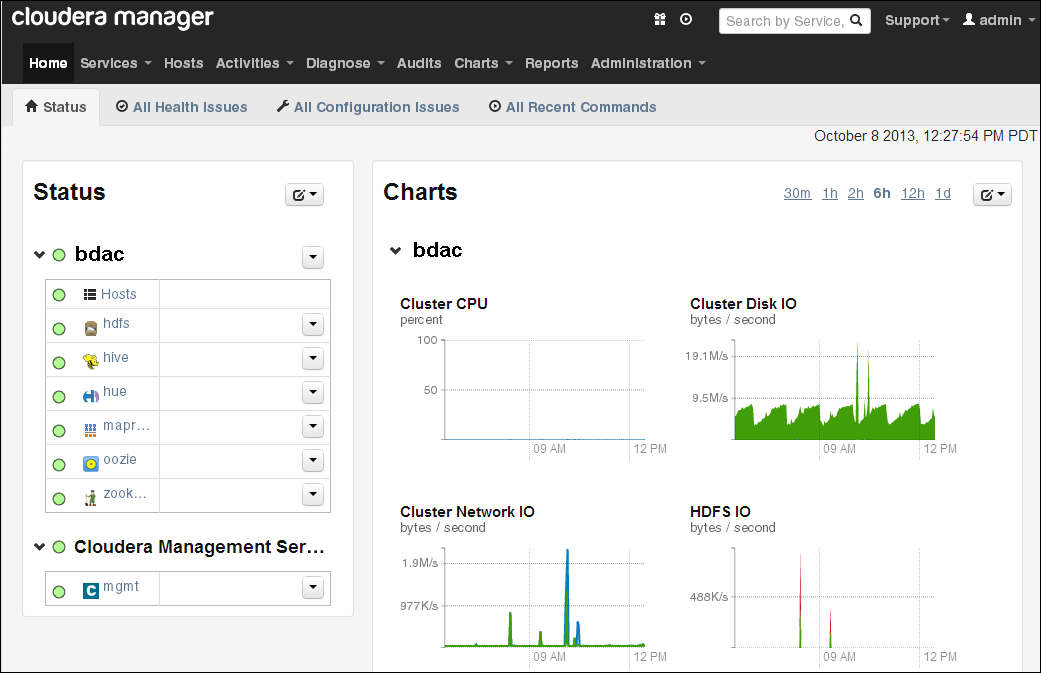Image resolution: width=1041 pixels, height=673 pixels.
Task: Open hdfs actions dropdown
Action: [x=313, y=325]
